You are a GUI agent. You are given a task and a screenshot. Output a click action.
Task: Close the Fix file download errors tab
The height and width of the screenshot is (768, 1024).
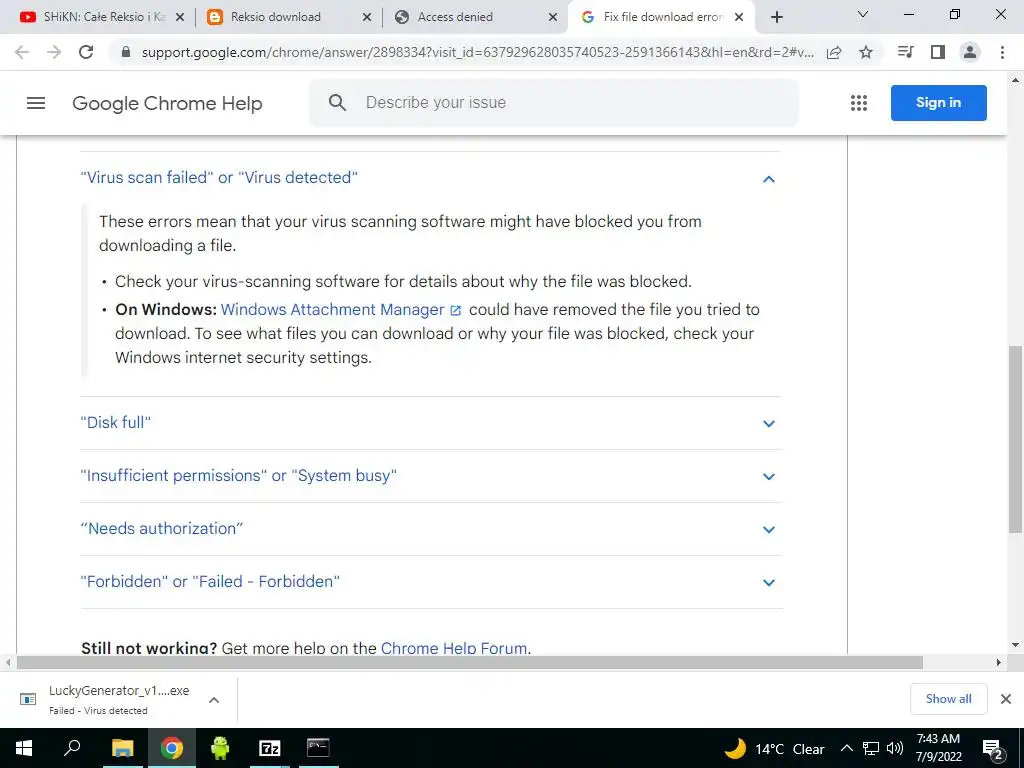coord(739,17)
